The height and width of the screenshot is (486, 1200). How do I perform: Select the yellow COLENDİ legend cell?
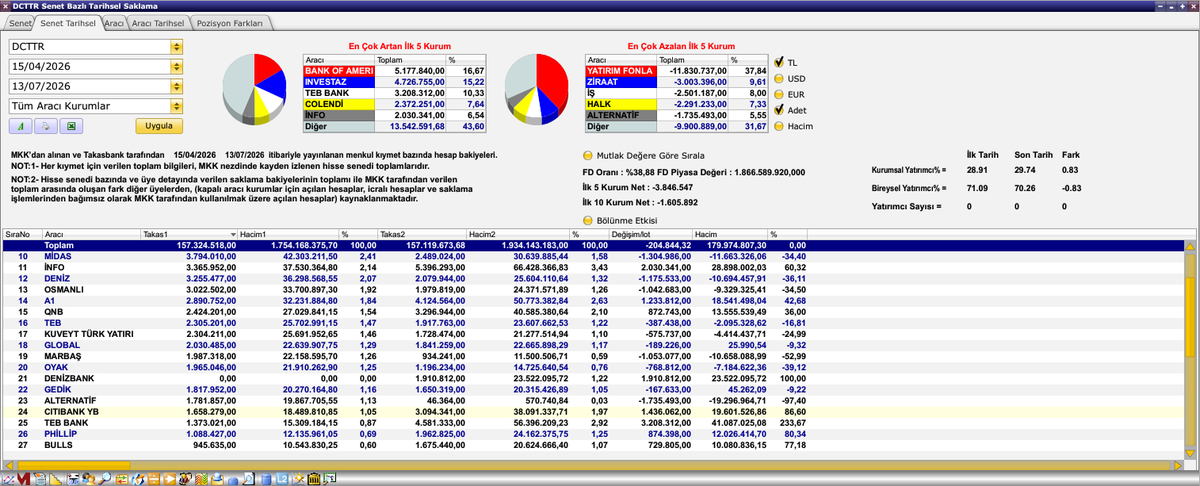(338, 104)
